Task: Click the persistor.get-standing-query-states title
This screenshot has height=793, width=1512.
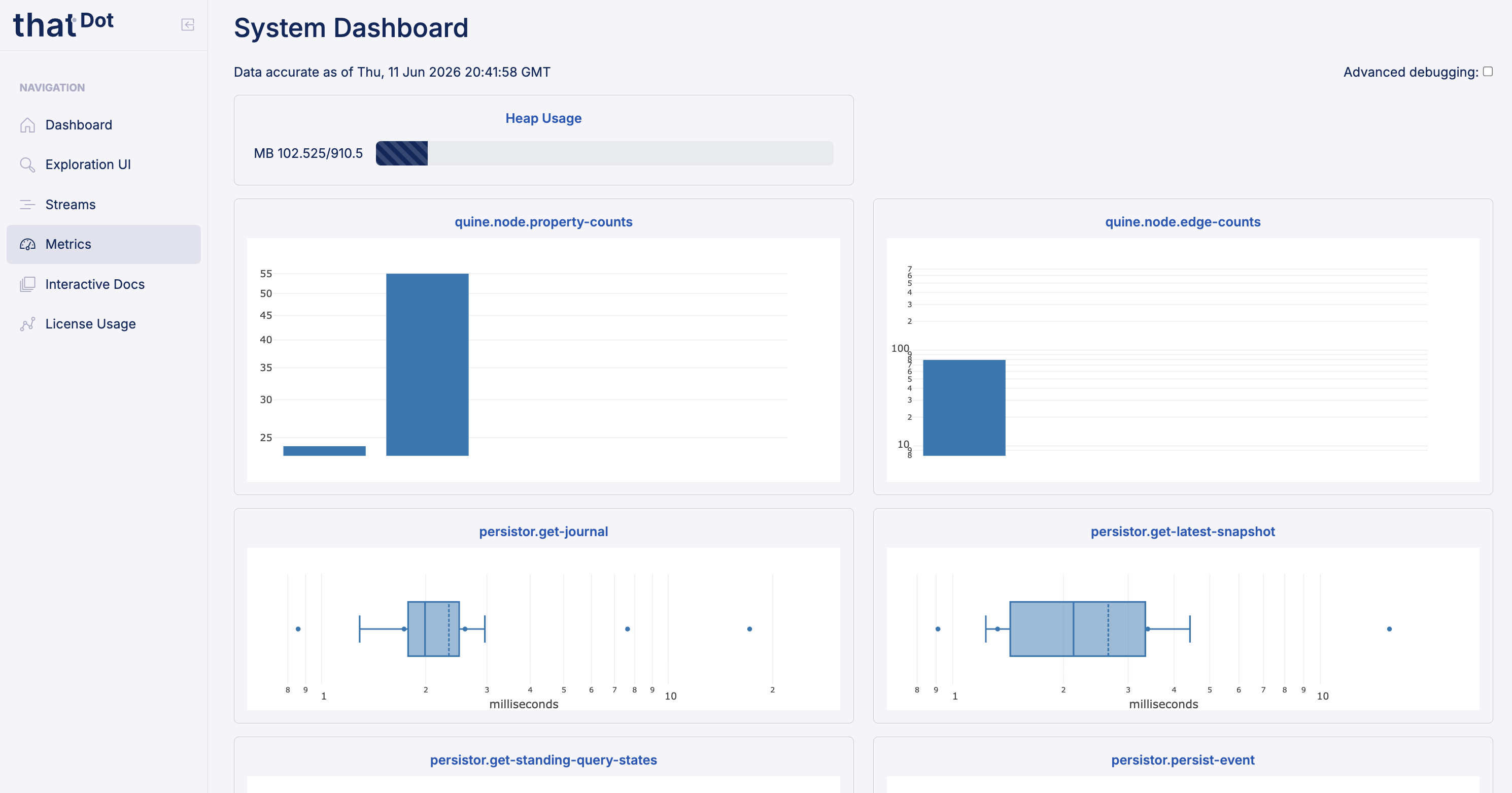Action: coord(543,760)
